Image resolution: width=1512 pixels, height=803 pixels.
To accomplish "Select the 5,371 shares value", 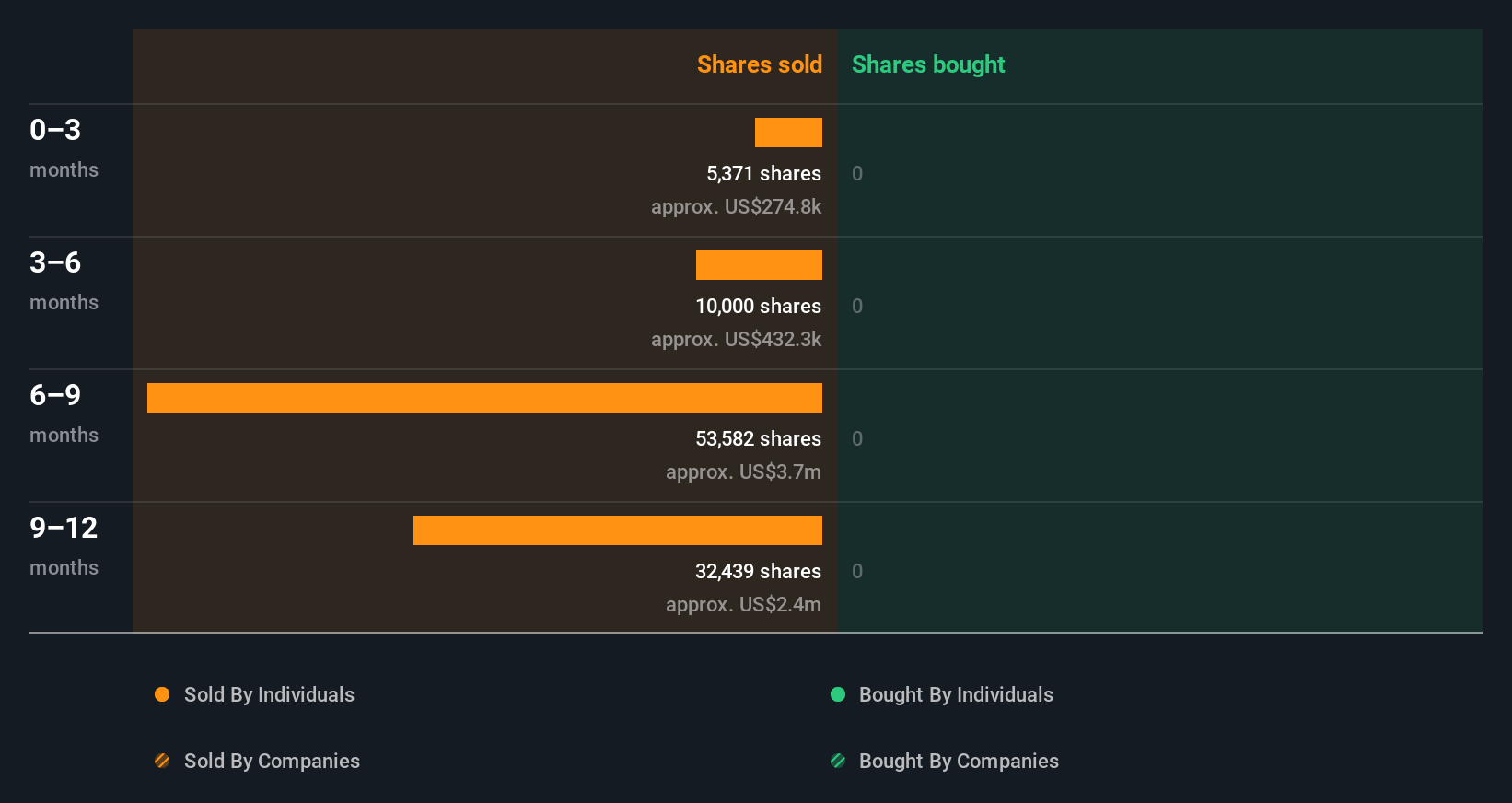I will point(763,173).
